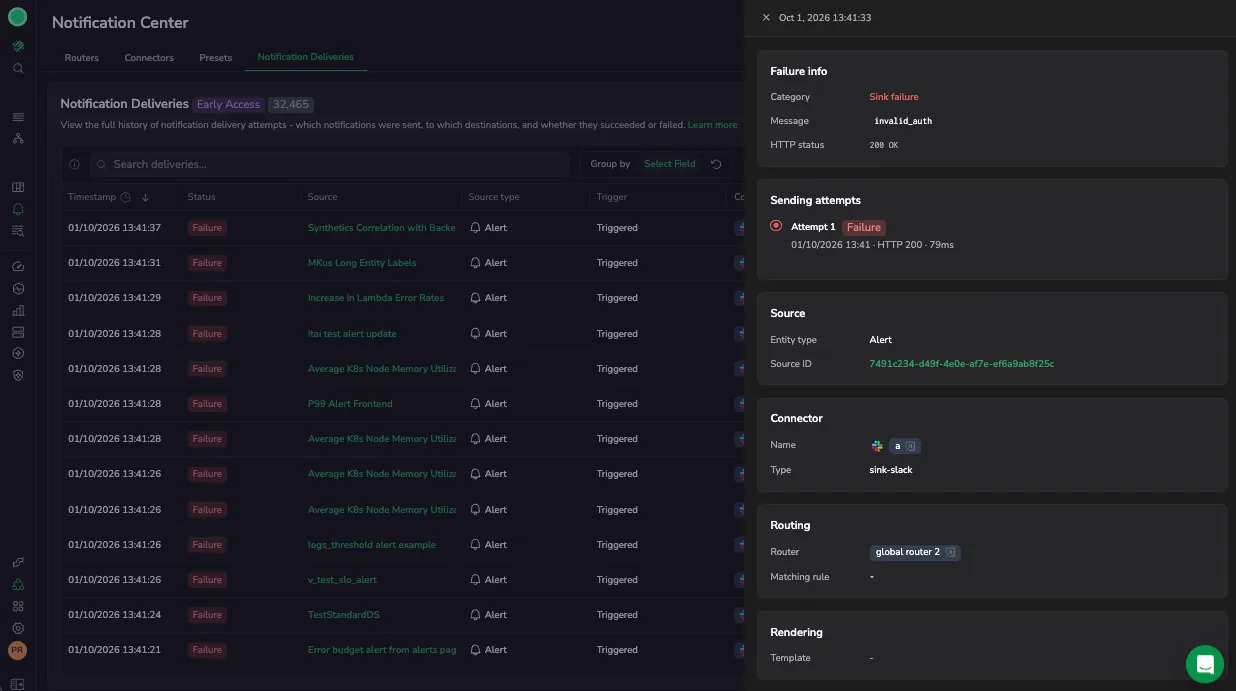Select the Attempt 1 radio button
The height and width of the screenshot is (691, 1236).
pyautogui.click(x=776, y=226)
